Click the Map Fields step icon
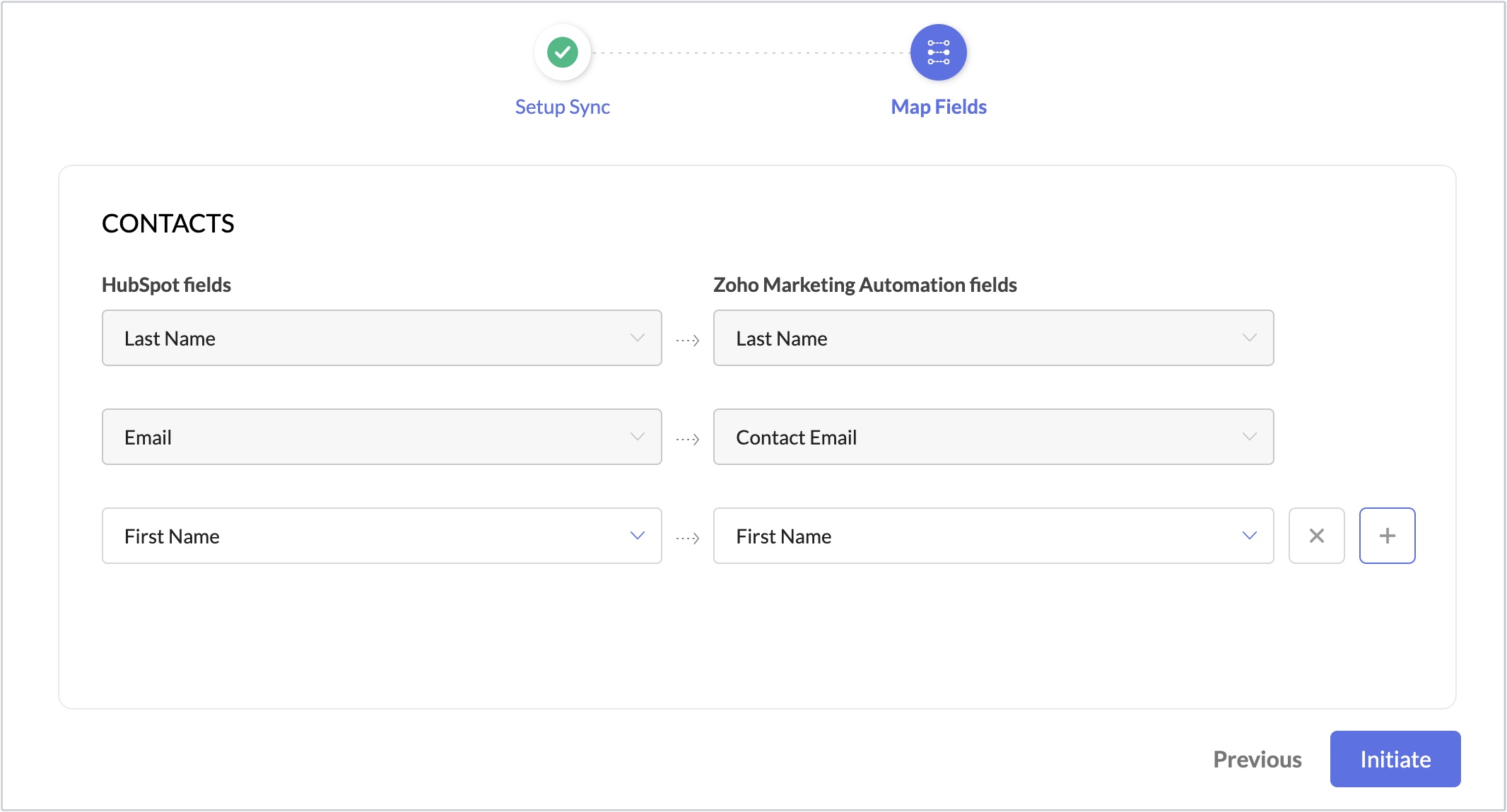Image resolution: width=1507 pixels, height=812 pixels. click(938, 52)
